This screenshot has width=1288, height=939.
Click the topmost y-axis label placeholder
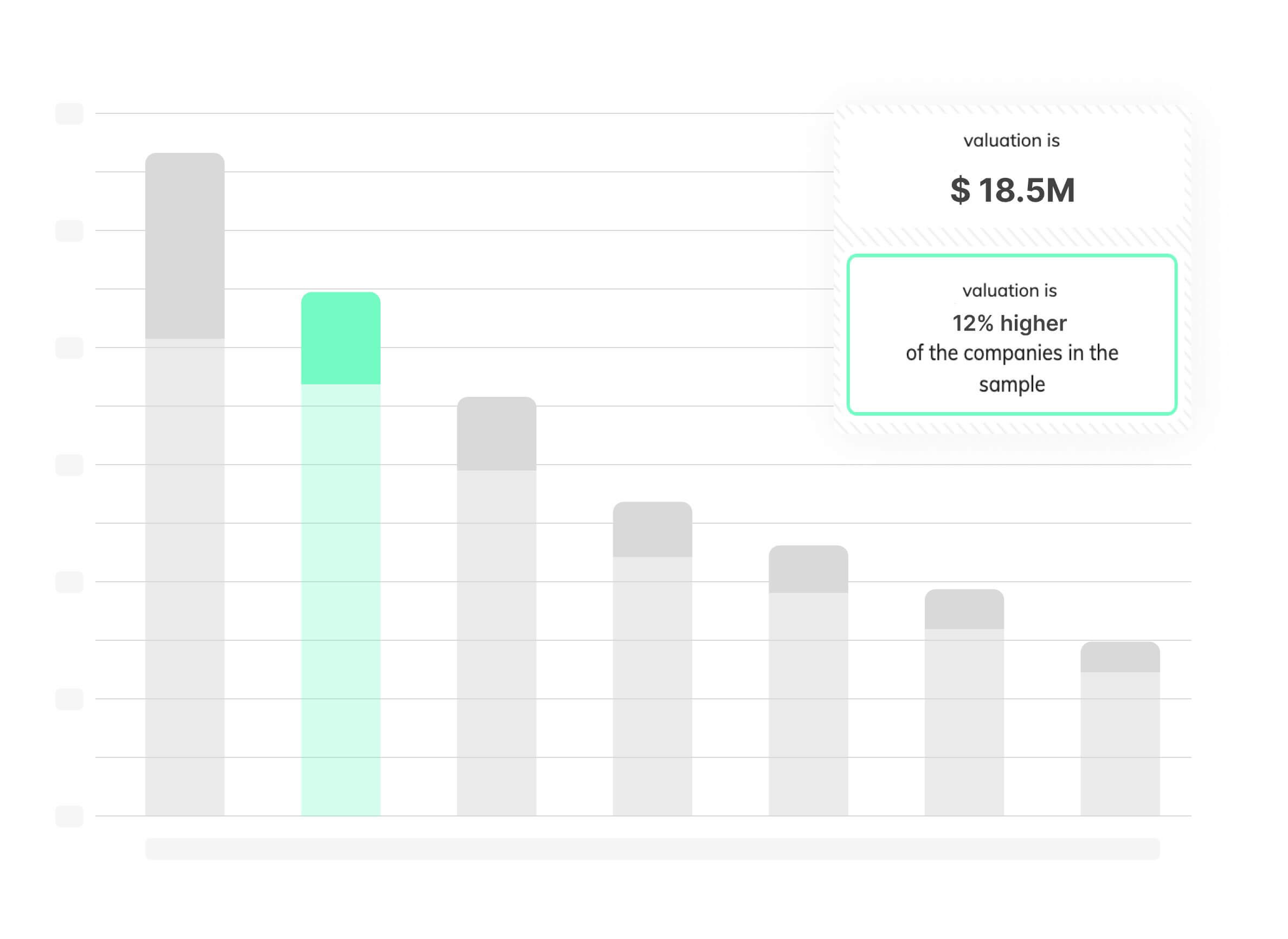(x=69, y=114)
